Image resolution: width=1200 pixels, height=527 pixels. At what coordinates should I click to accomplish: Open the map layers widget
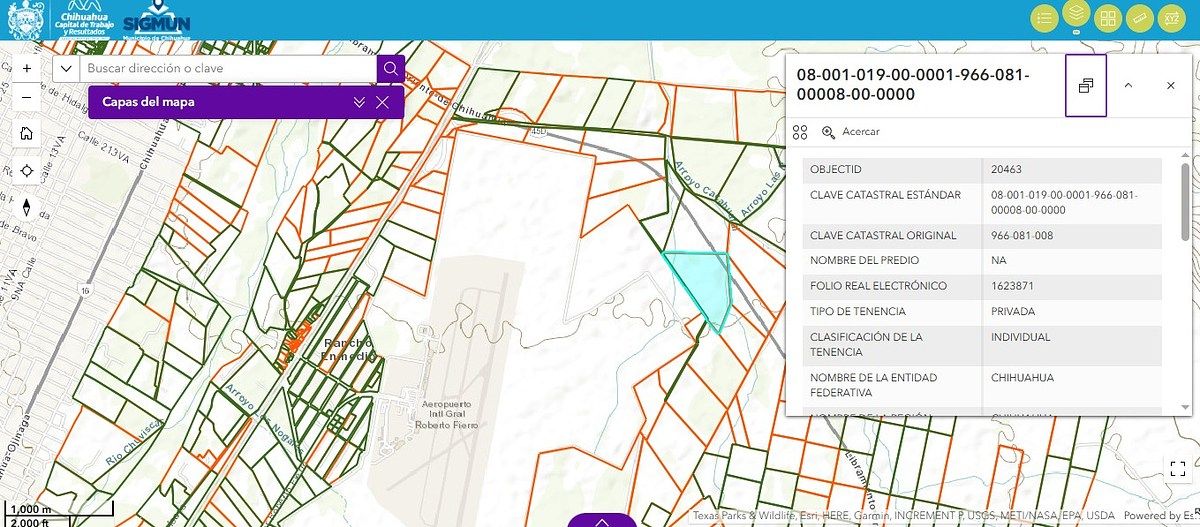pos(1076,18)
